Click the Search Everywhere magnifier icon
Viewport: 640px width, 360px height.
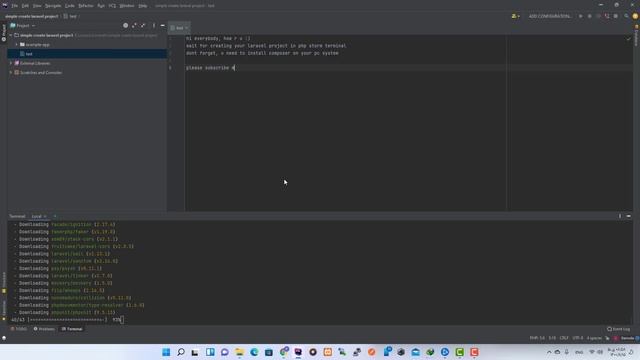(x=626, y=16)
